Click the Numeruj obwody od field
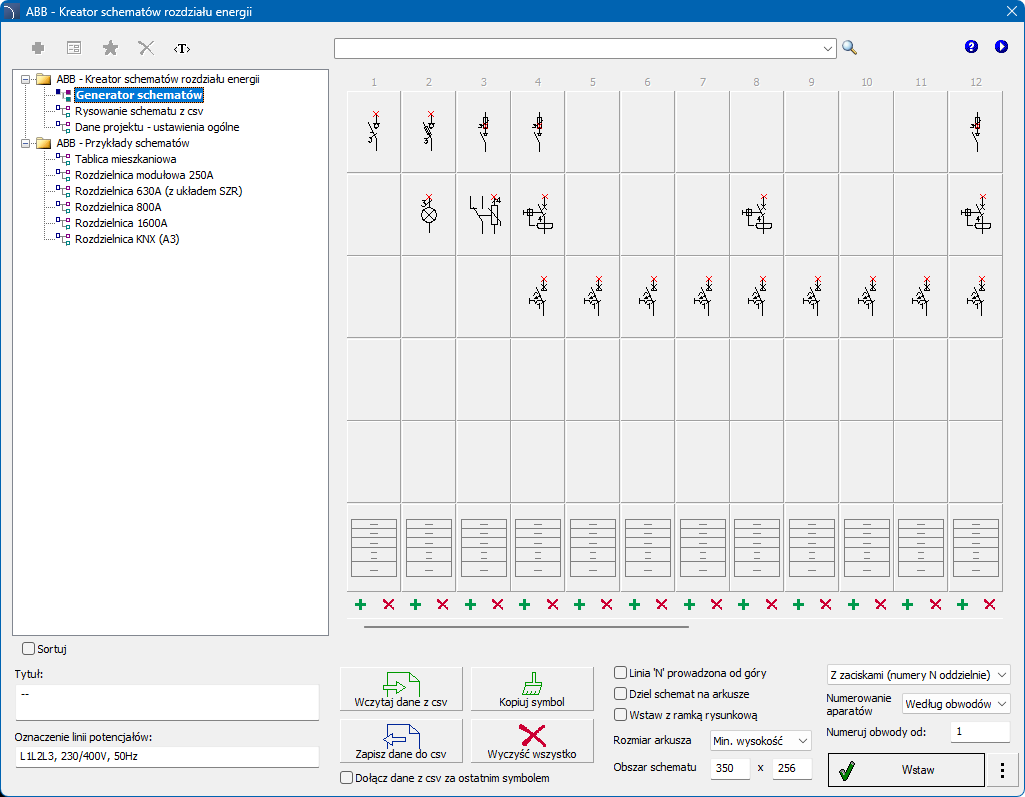This screenshot has height=797, width=1025. click(x=979, y=732)
